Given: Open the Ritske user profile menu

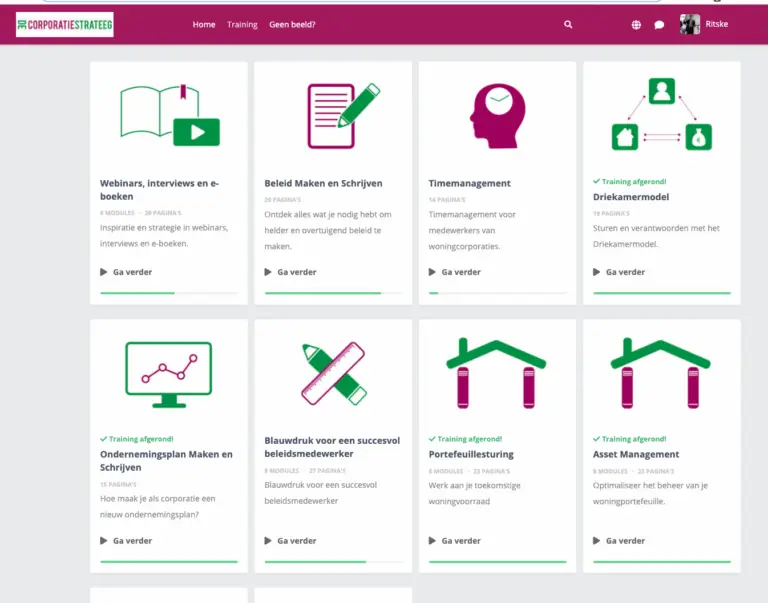Looking at the screenshot, I should pos(706,25).
